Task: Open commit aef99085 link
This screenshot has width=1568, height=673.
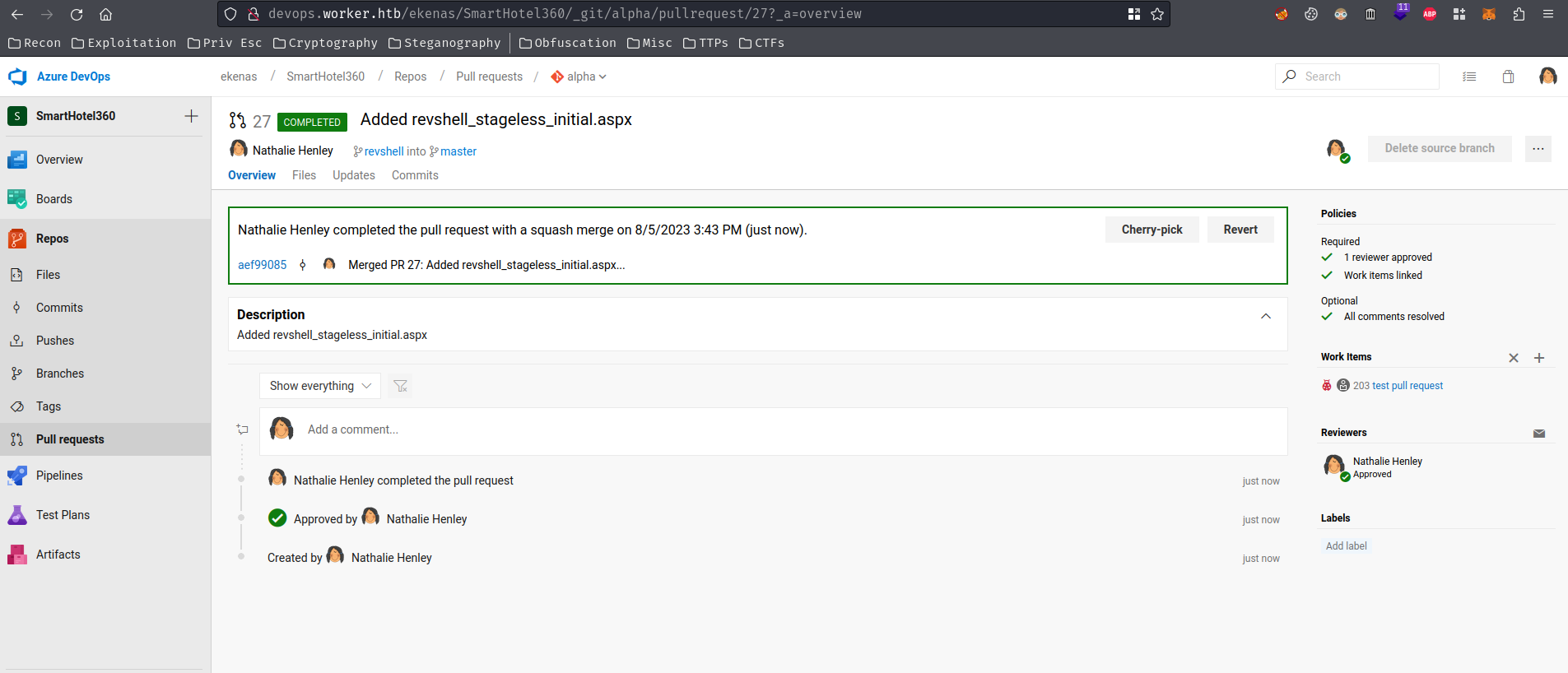Action: pyautogui.click(x=263, y=265)
